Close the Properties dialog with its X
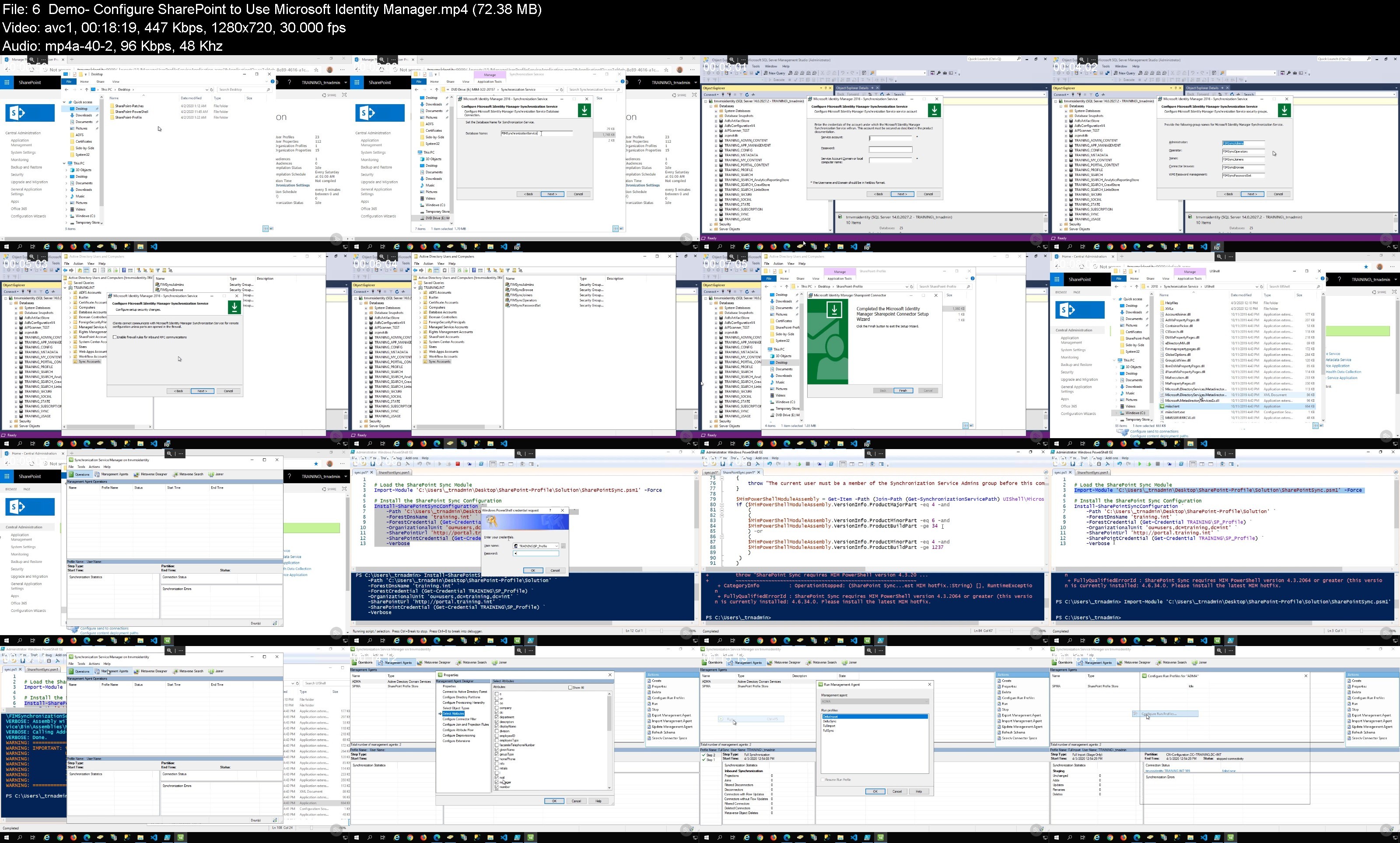Viewport: 1400px width, 843px height. (610, 675)
